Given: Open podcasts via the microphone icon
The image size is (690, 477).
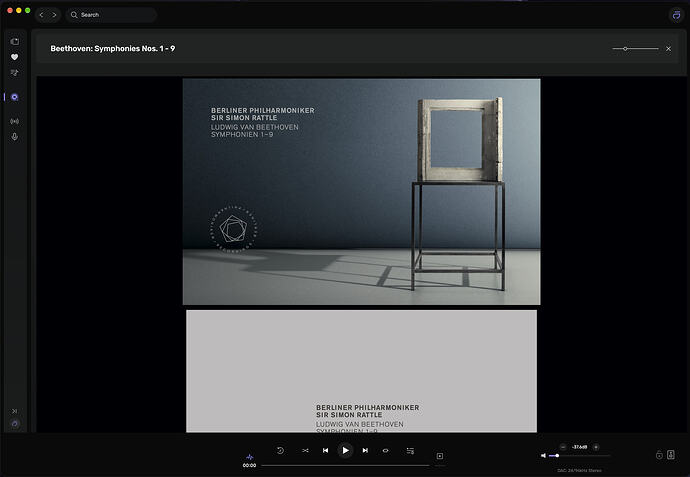Looking at the screenshot, I should (x=15, y=137).
